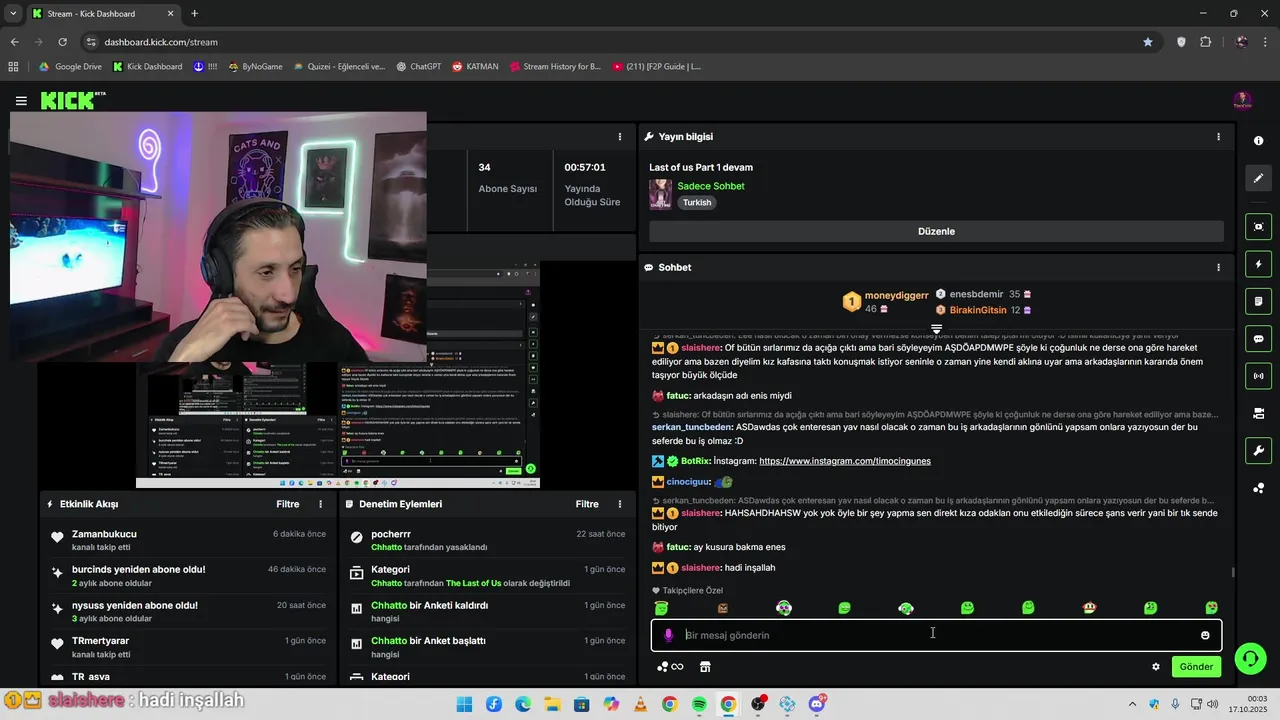The height and width of the screenshot is (720, 1280).
Task: Click the sidebar icon above the wrench
Action: 1258,413
